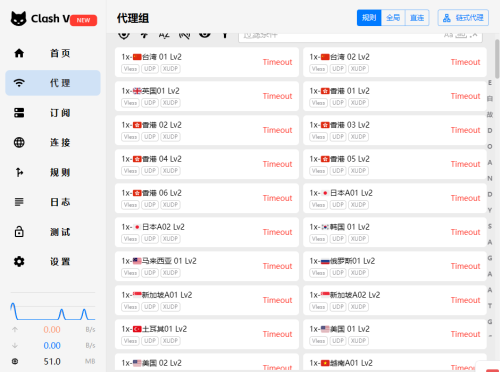This screenshot has height=372, width=500.
Task: Retest Timeout on 1x-新加坡A02 Lv2
Action: coord(465,300)
